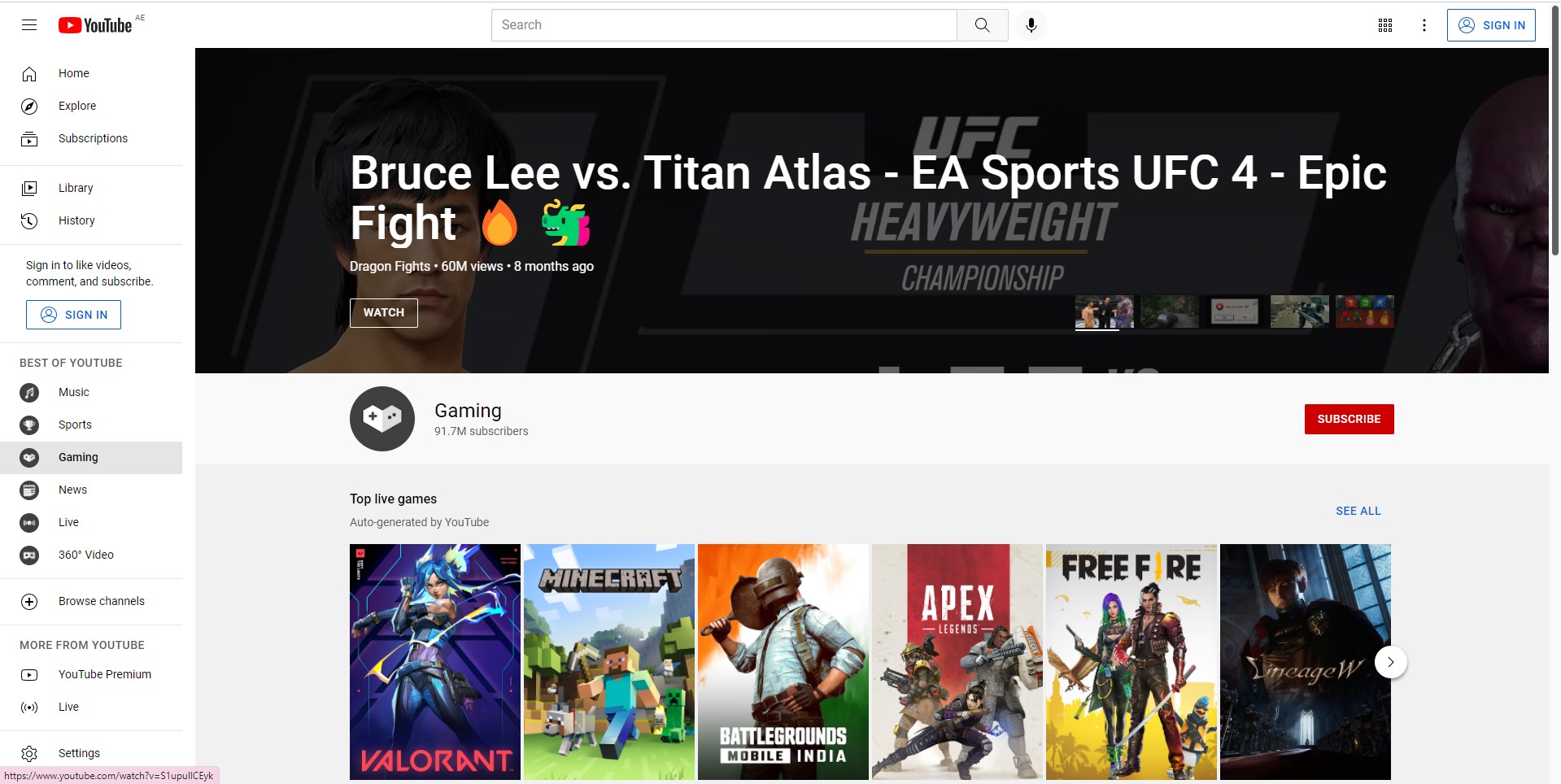
Task: Click the search magnifier button
Action: pos(983,25)
